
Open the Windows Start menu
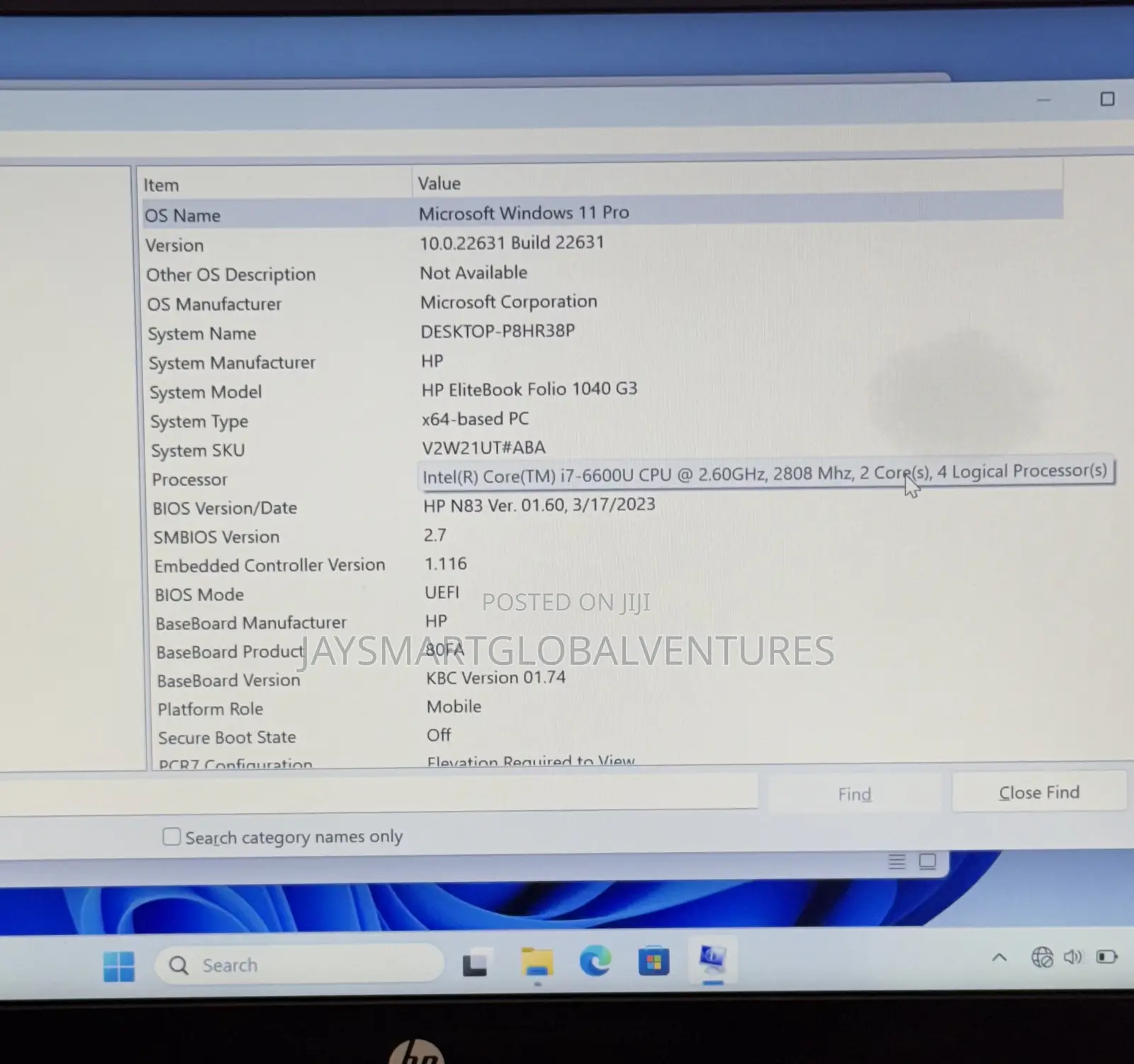coord(118,965)
